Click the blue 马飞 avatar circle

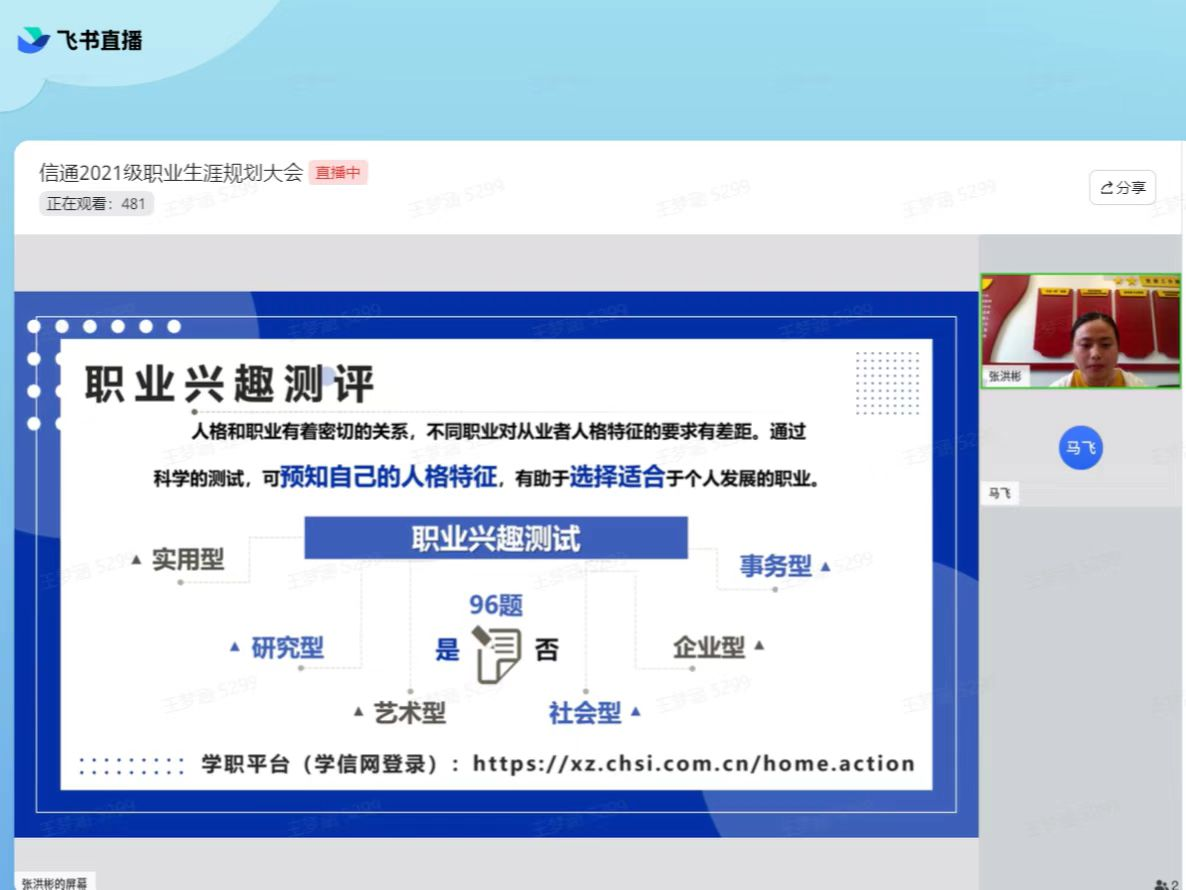(x=1080, y=448)
